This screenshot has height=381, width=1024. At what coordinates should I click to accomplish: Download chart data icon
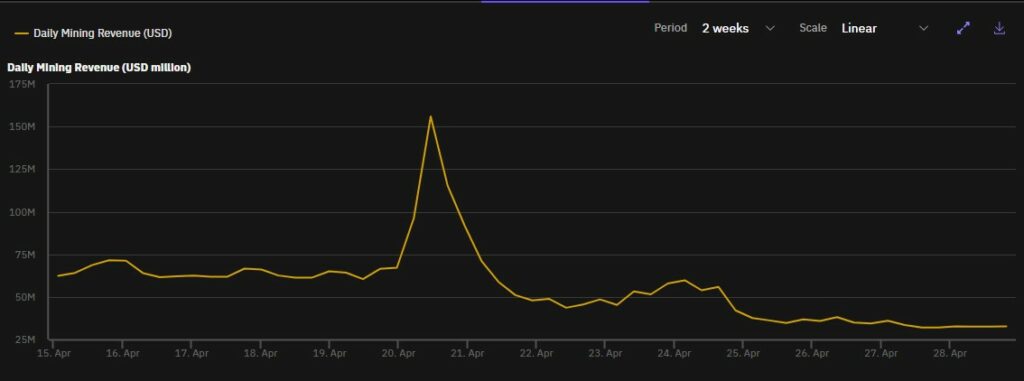click(x=999, y=28)
